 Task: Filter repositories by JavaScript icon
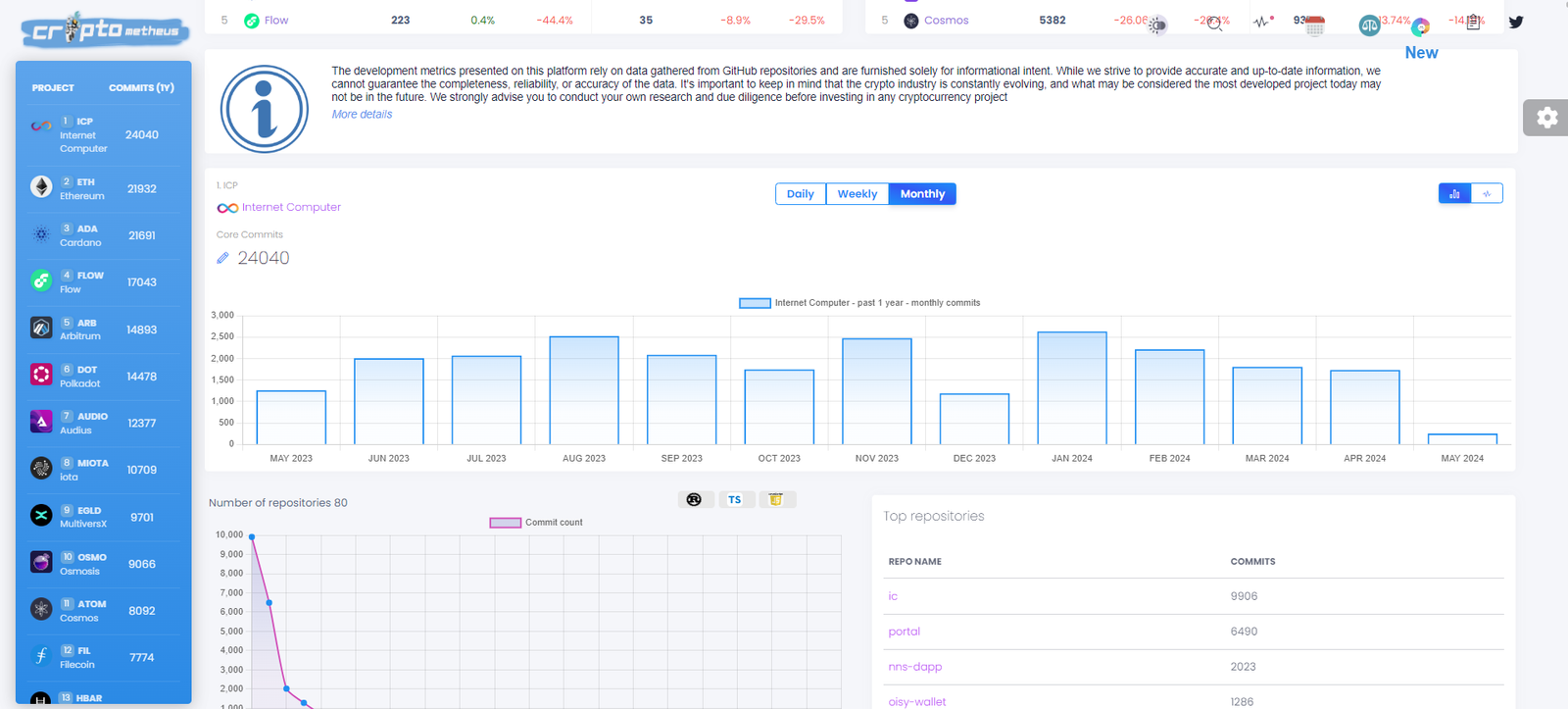tap(776, 500)
